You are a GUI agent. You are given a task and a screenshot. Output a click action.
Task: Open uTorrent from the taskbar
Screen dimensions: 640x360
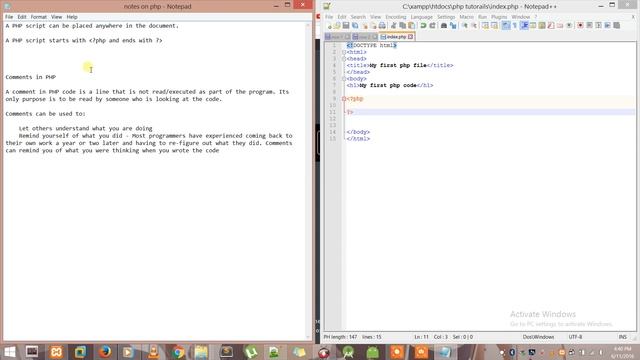251,352
